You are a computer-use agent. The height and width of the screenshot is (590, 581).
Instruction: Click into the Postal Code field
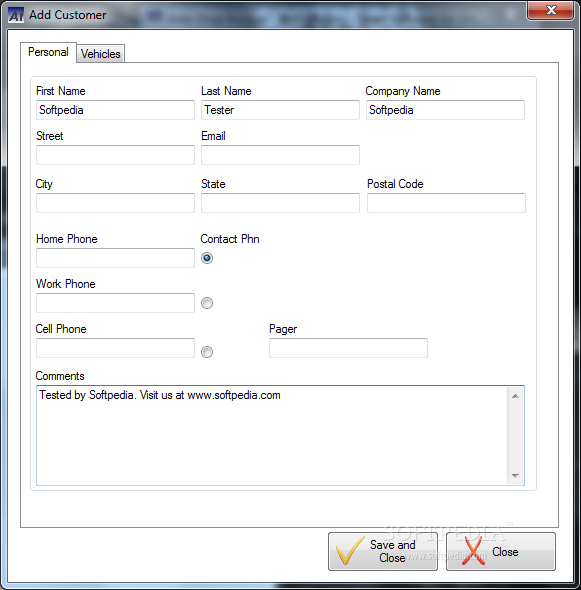click(x=446, y=203)
